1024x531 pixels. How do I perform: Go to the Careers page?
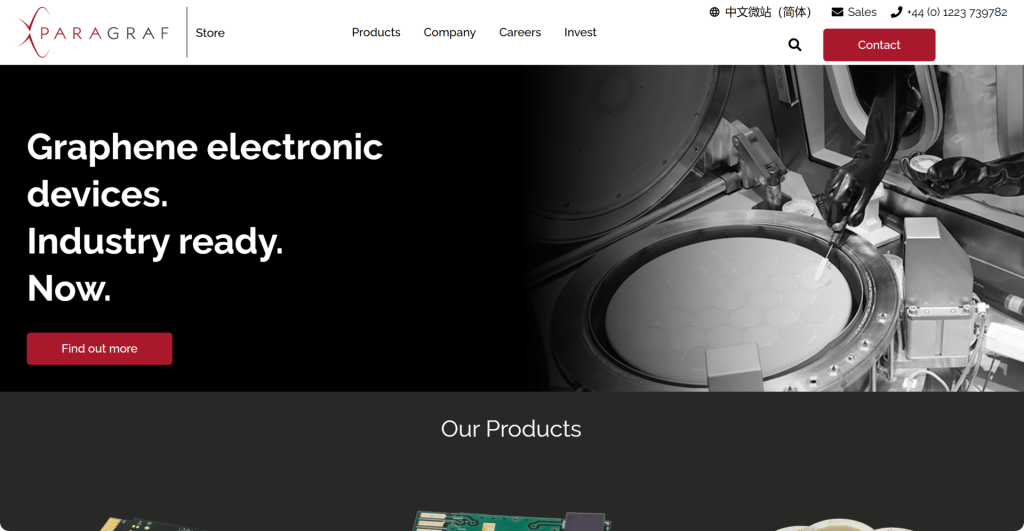[x=520, y=32]
